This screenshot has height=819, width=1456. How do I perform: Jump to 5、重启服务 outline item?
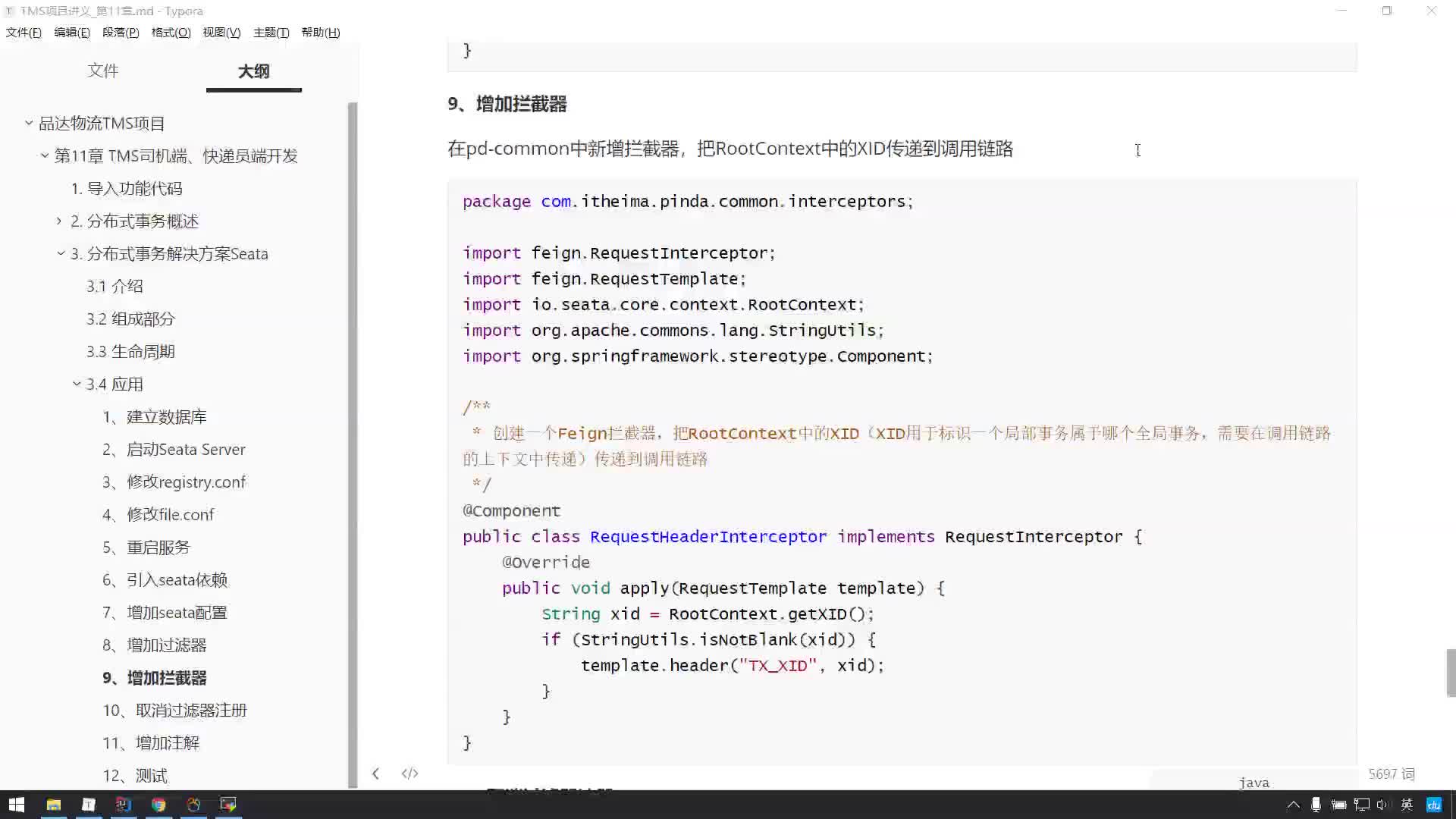pos(146,547)
